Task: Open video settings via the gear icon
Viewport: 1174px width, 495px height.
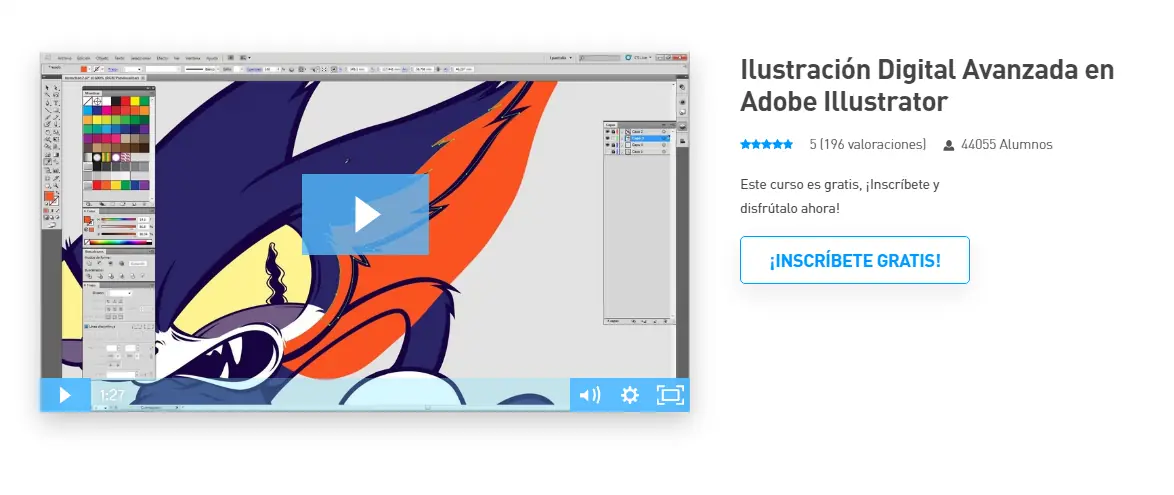Action: 630,395
